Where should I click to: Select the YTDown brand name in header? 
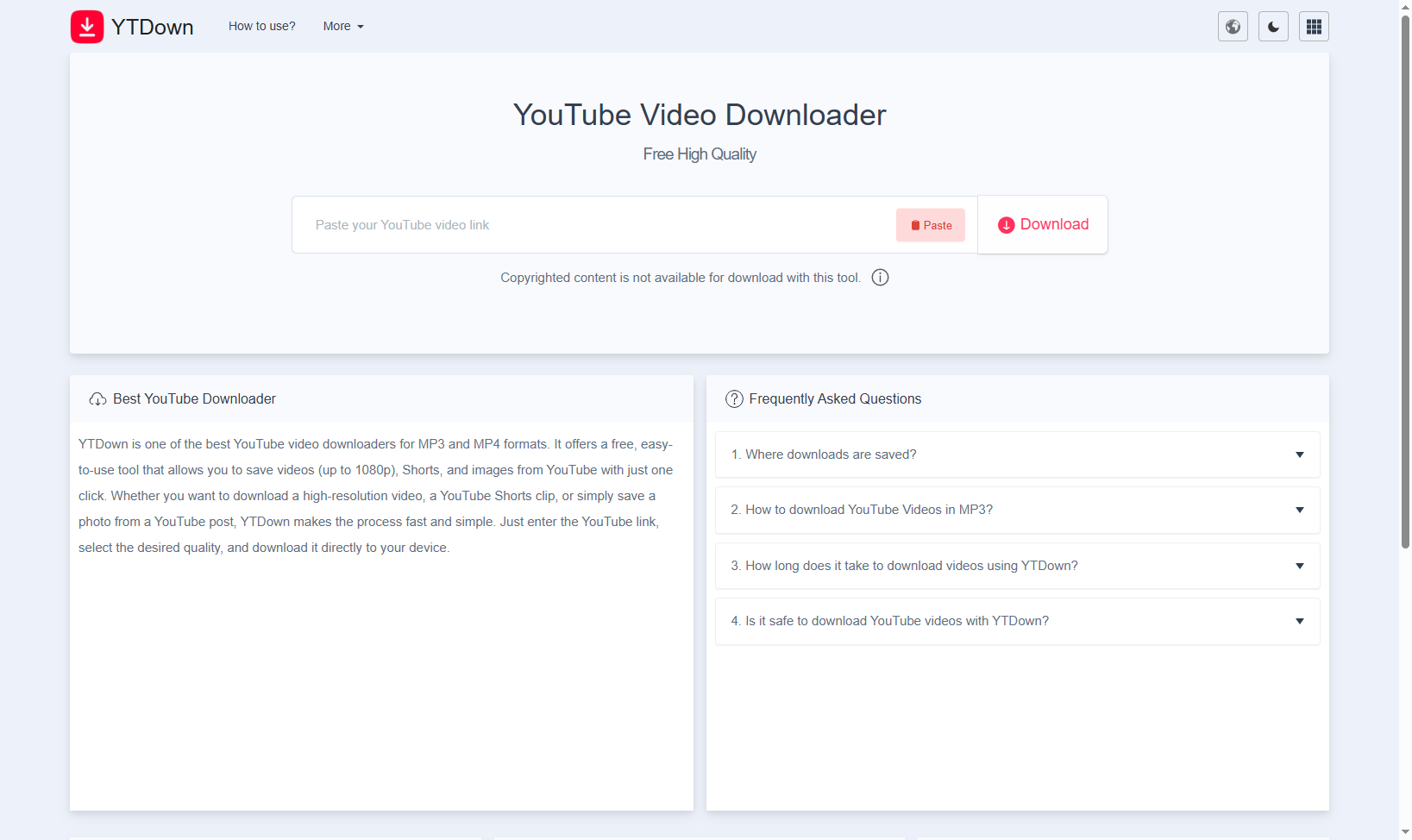(x=152, y=27)
